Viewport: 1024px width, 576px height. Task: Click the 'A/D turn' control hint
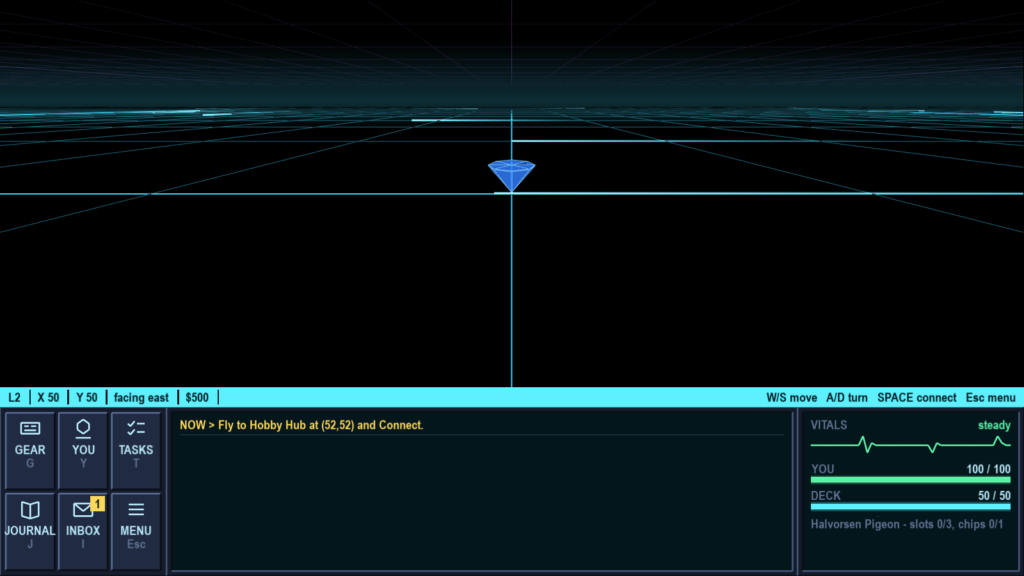click(847, 398)
